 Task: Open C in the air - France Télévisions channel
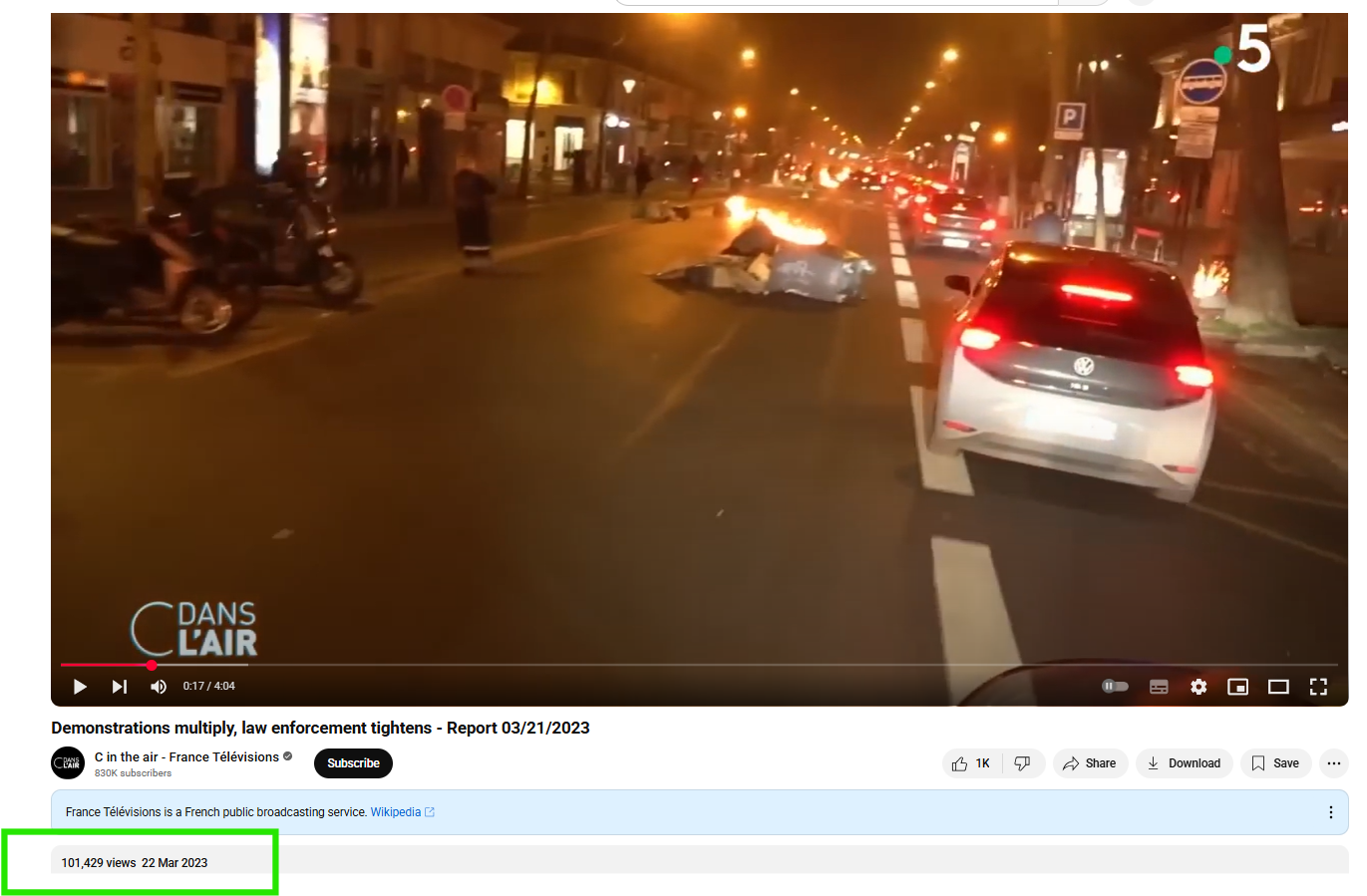point(186,757)
